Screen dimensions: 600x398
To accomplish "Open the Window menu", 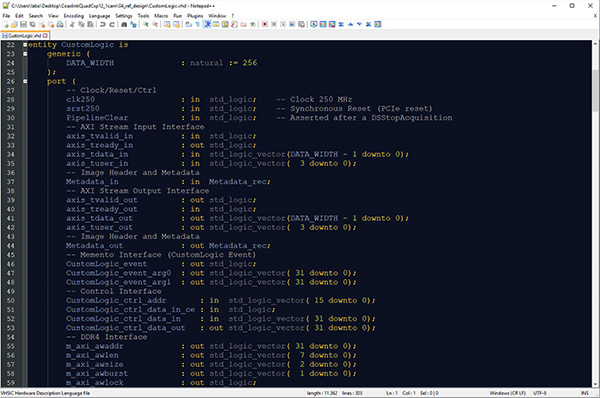I will tap(217, 16).
